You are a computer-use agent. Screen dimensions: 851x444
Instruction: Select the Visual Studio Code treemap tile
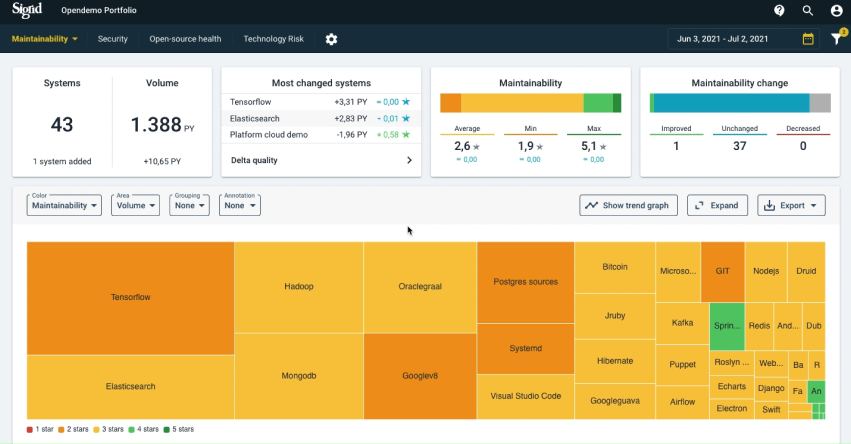[525, 397]
